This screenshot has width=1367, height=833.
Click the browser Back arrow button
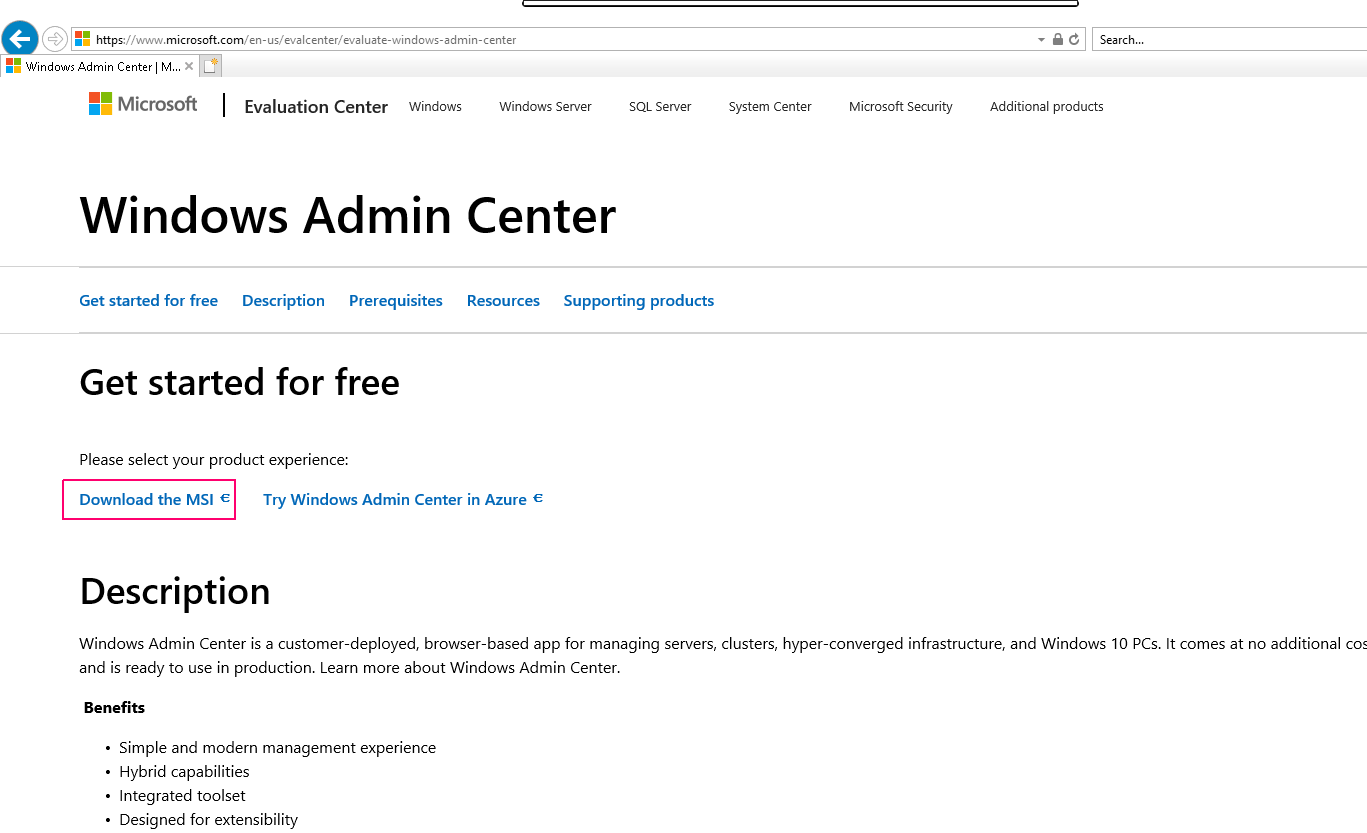[20, 39]
